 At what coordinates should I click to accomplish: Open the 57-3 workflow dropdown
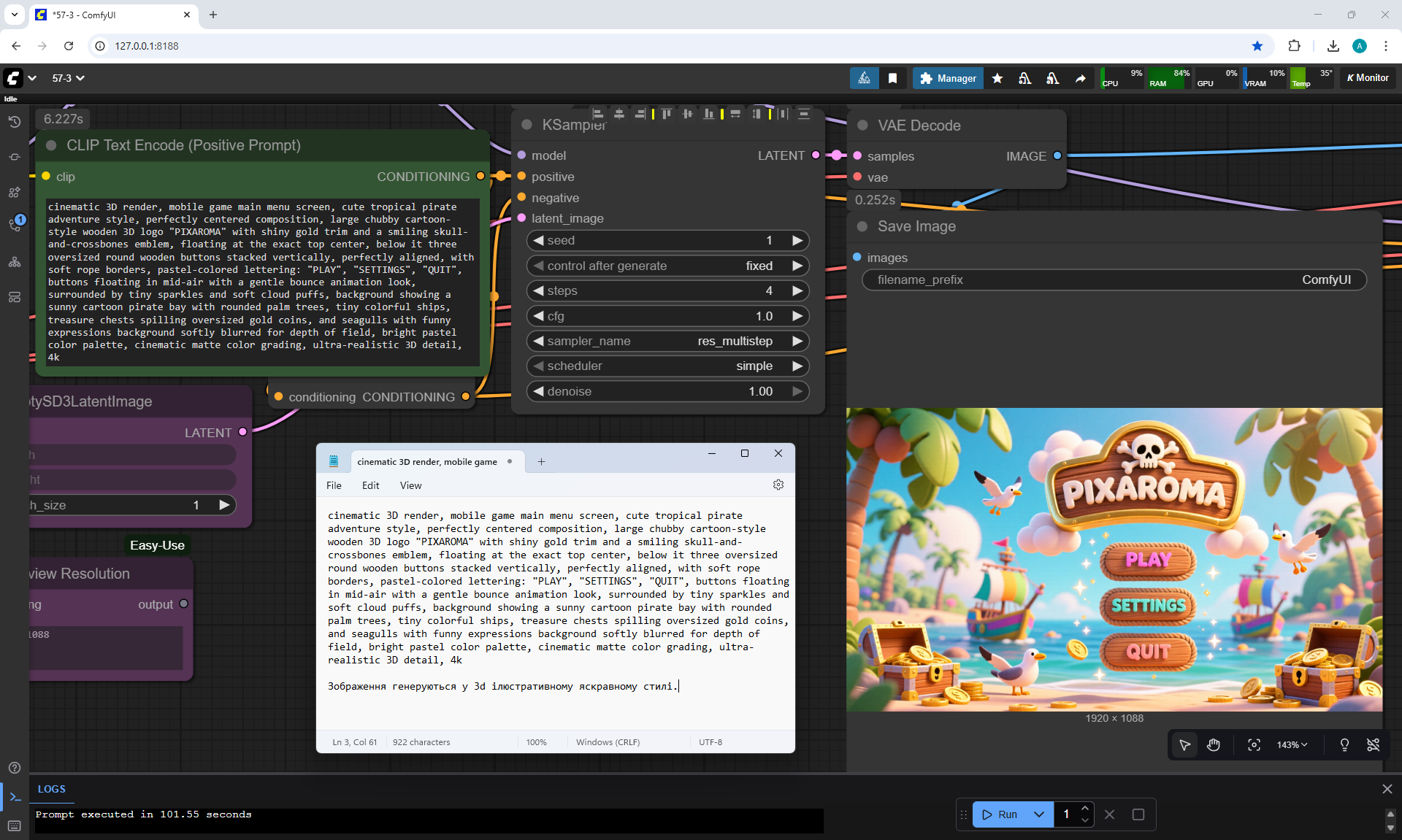[68, 78]
